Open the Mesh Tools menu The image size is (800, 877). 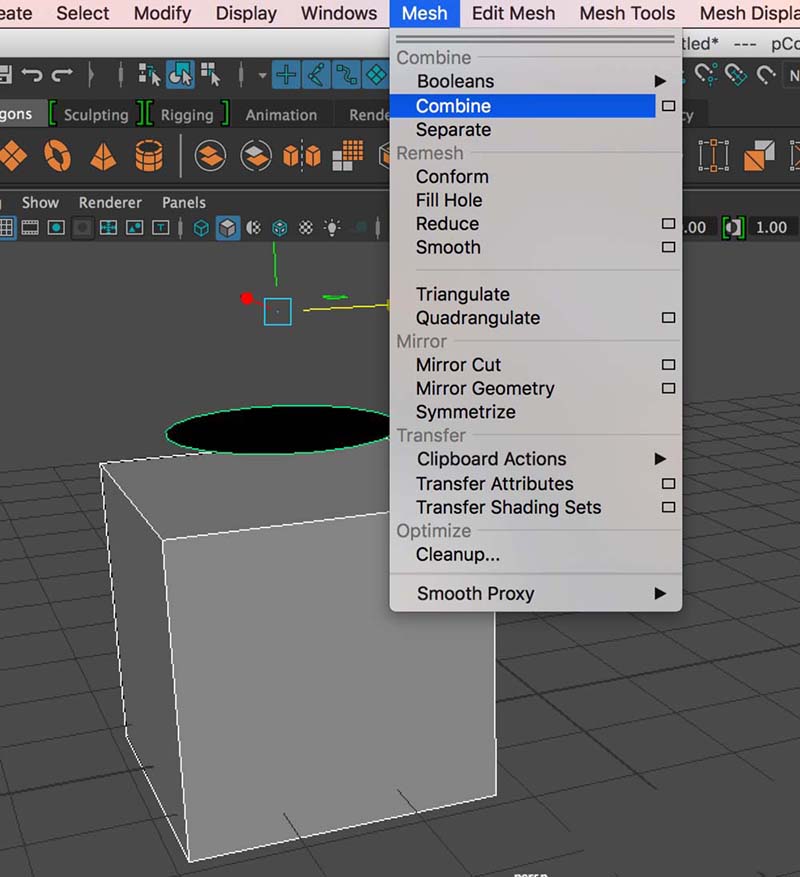[x=627, y=13]
